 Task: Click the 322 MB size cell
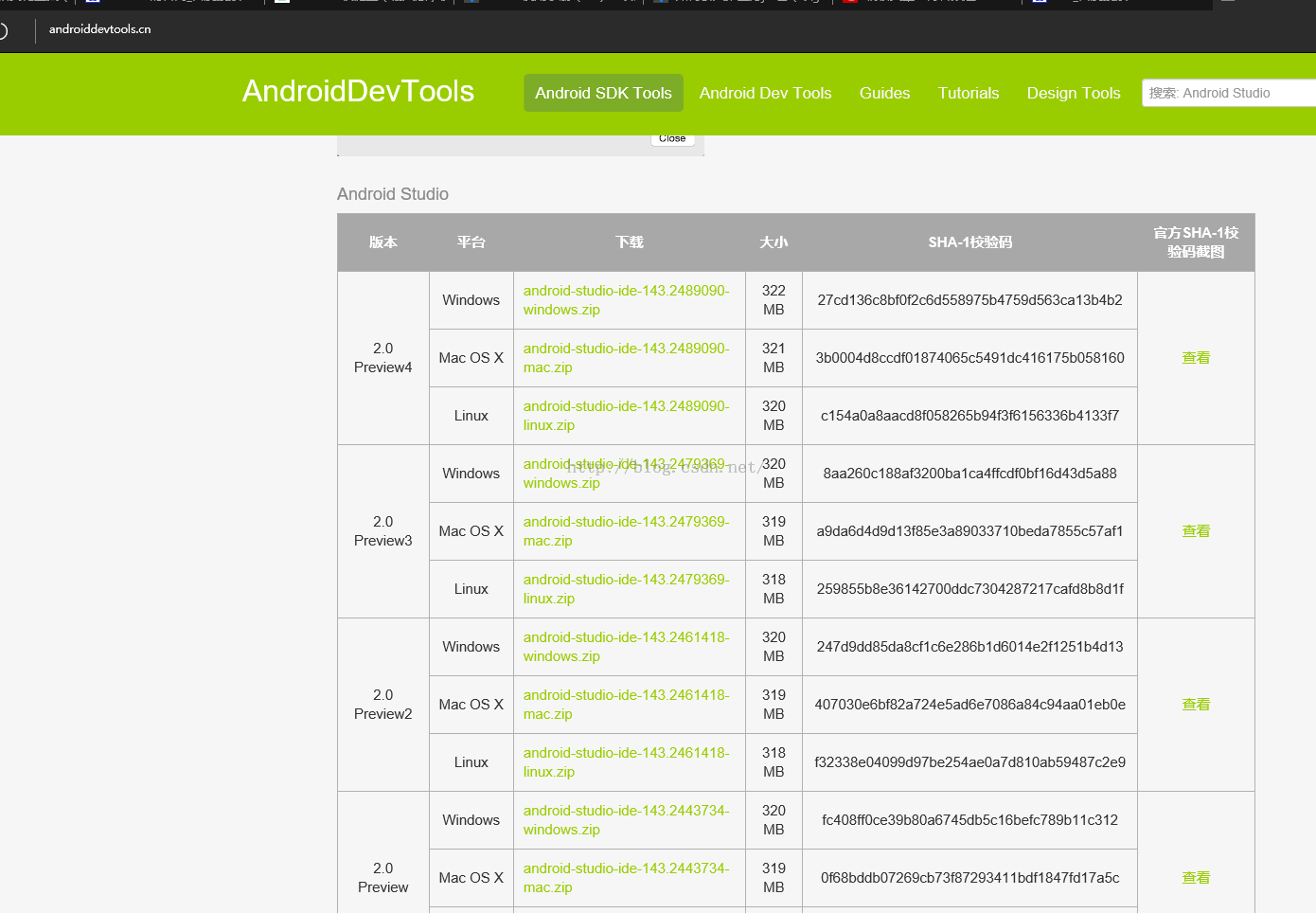tap(774, 300)
